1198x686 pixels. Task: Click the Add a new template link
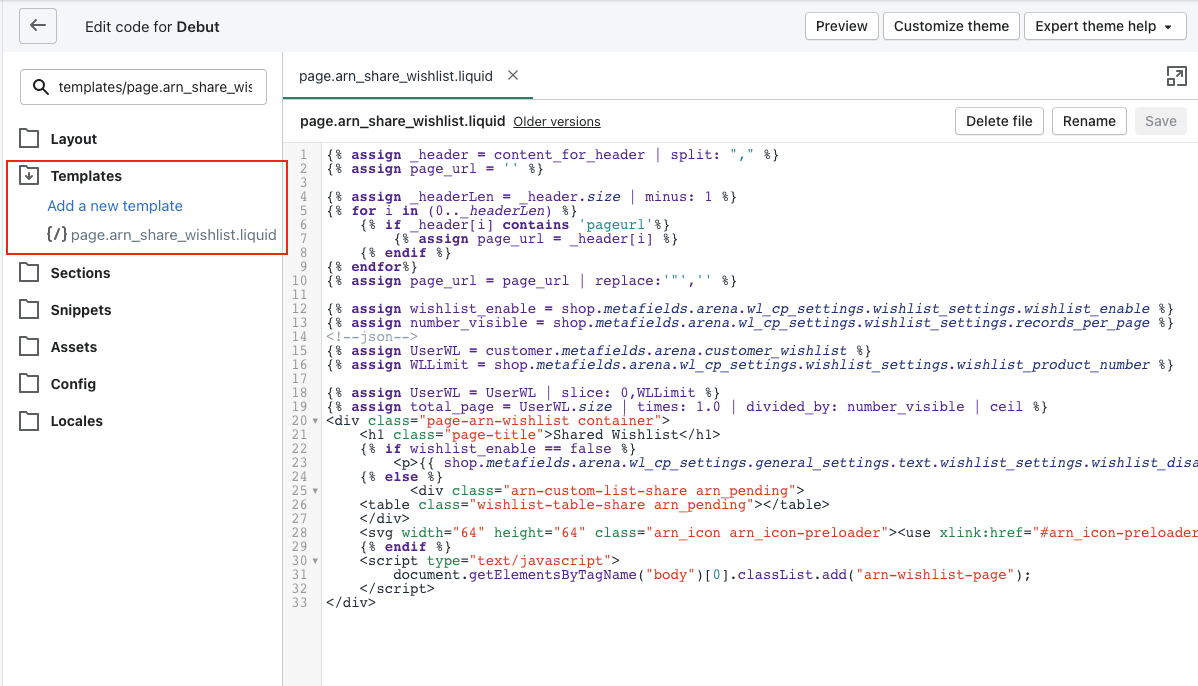tap(115, 205)
